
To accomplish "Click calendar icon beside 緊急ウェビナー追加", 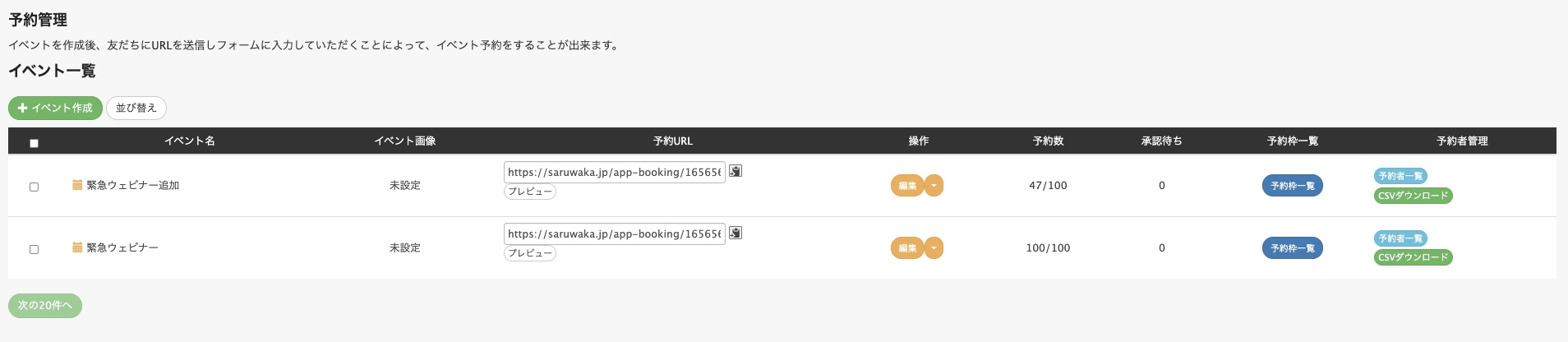I will [x=77, y=185].
